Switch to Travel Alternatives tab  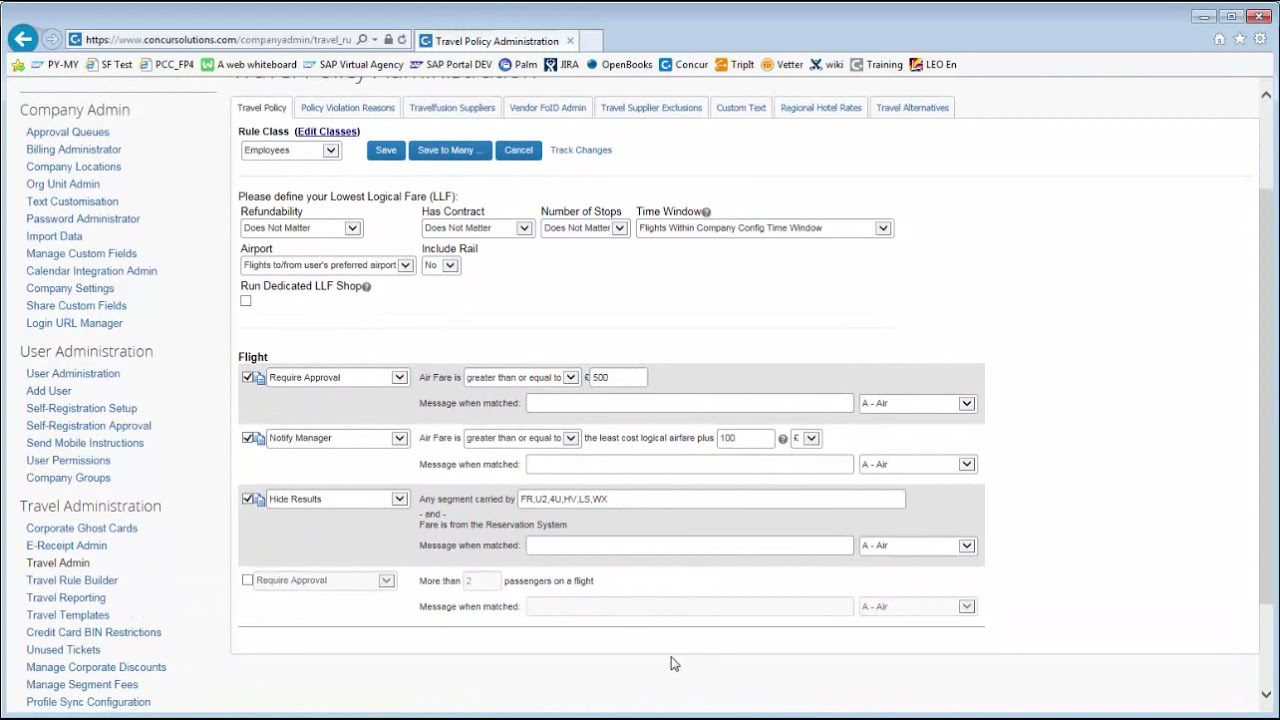pyautogui.click(x=912, y=108)
